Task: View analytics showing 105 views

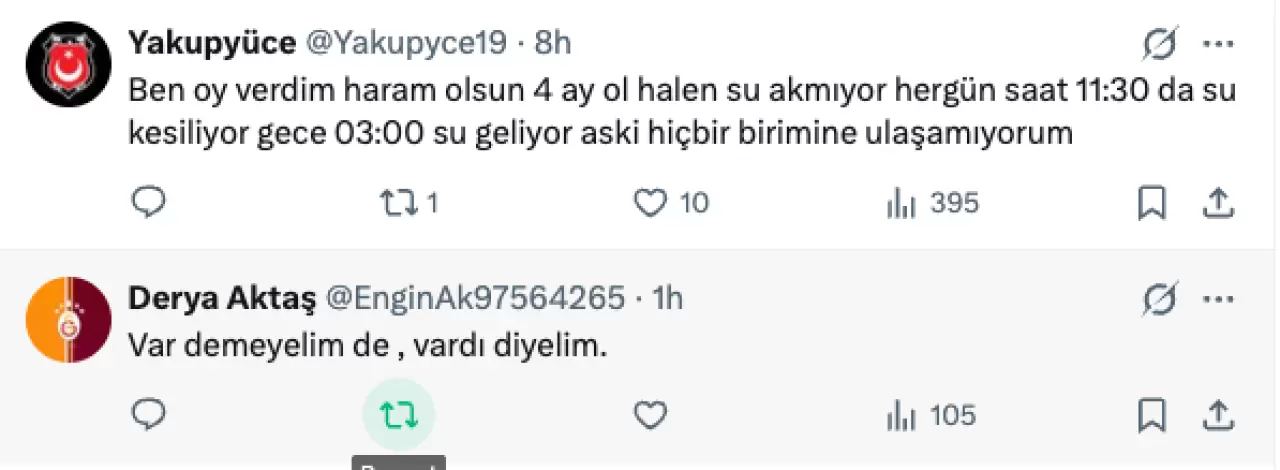Action: tap(902, 414)
